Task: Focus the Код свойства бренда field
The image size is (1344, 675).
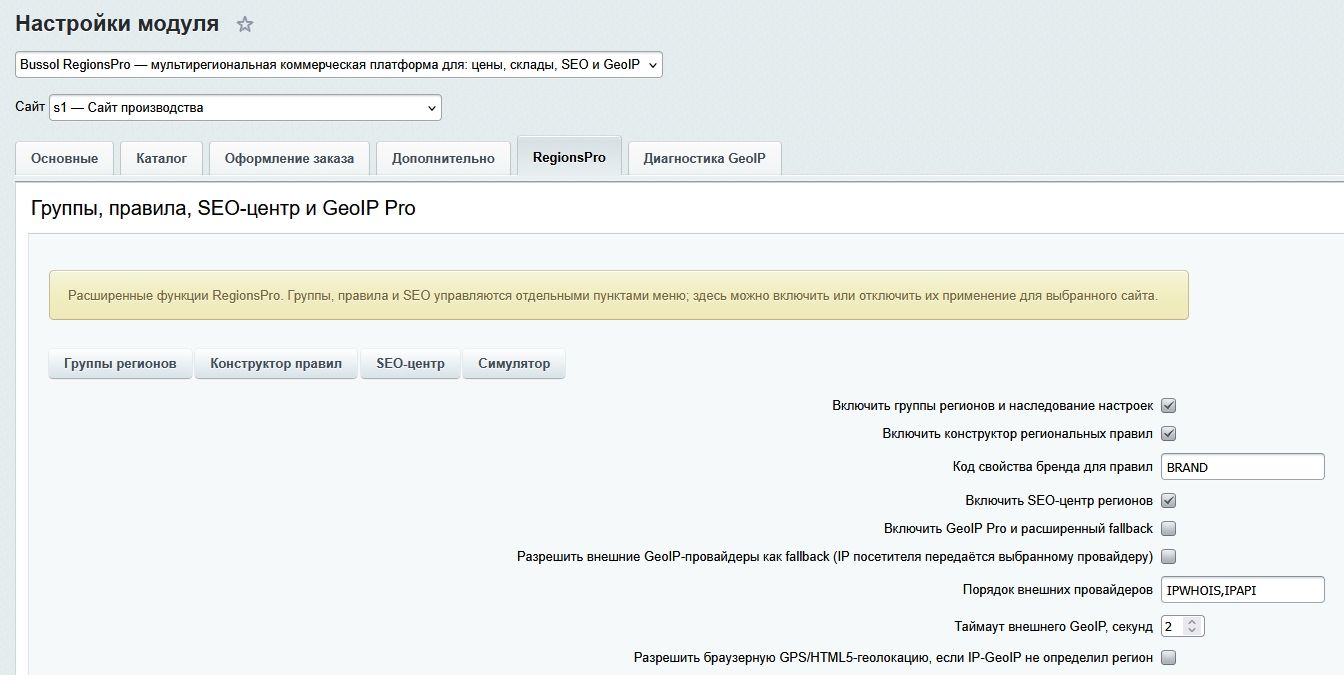Action: [1242, 467]
